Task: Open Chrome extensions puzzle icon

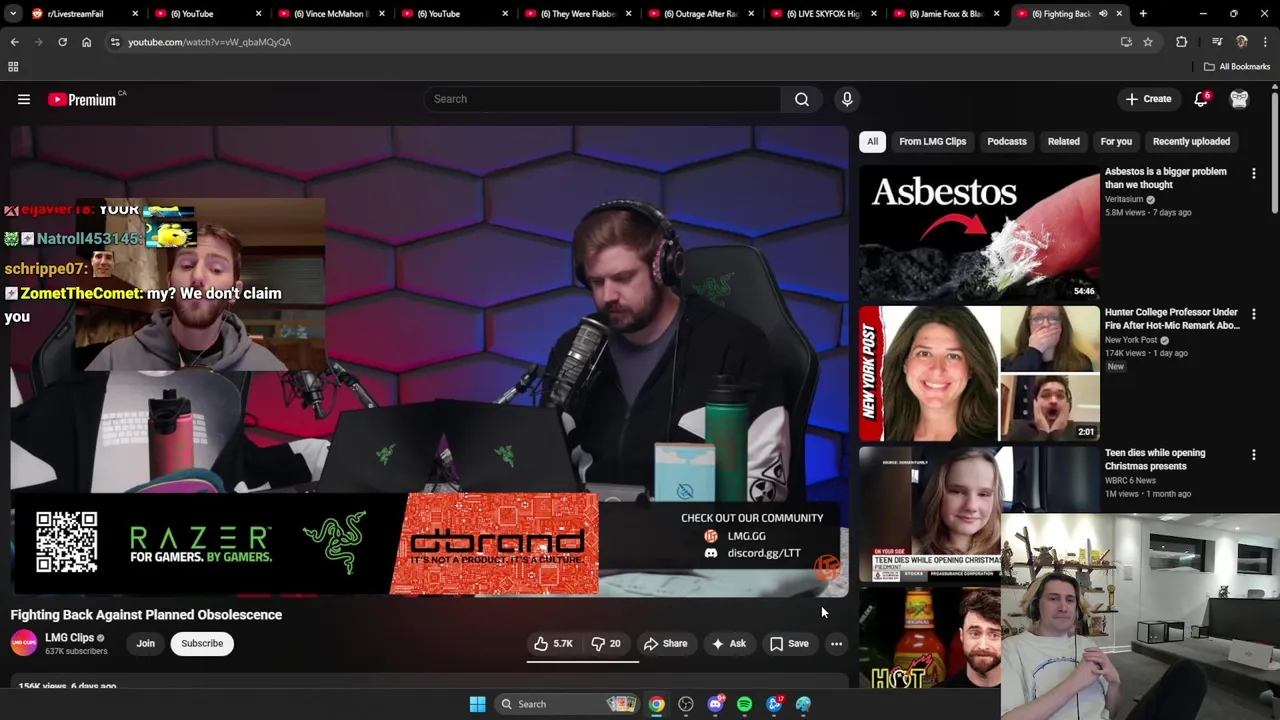Action: (x=1182, y=42)
